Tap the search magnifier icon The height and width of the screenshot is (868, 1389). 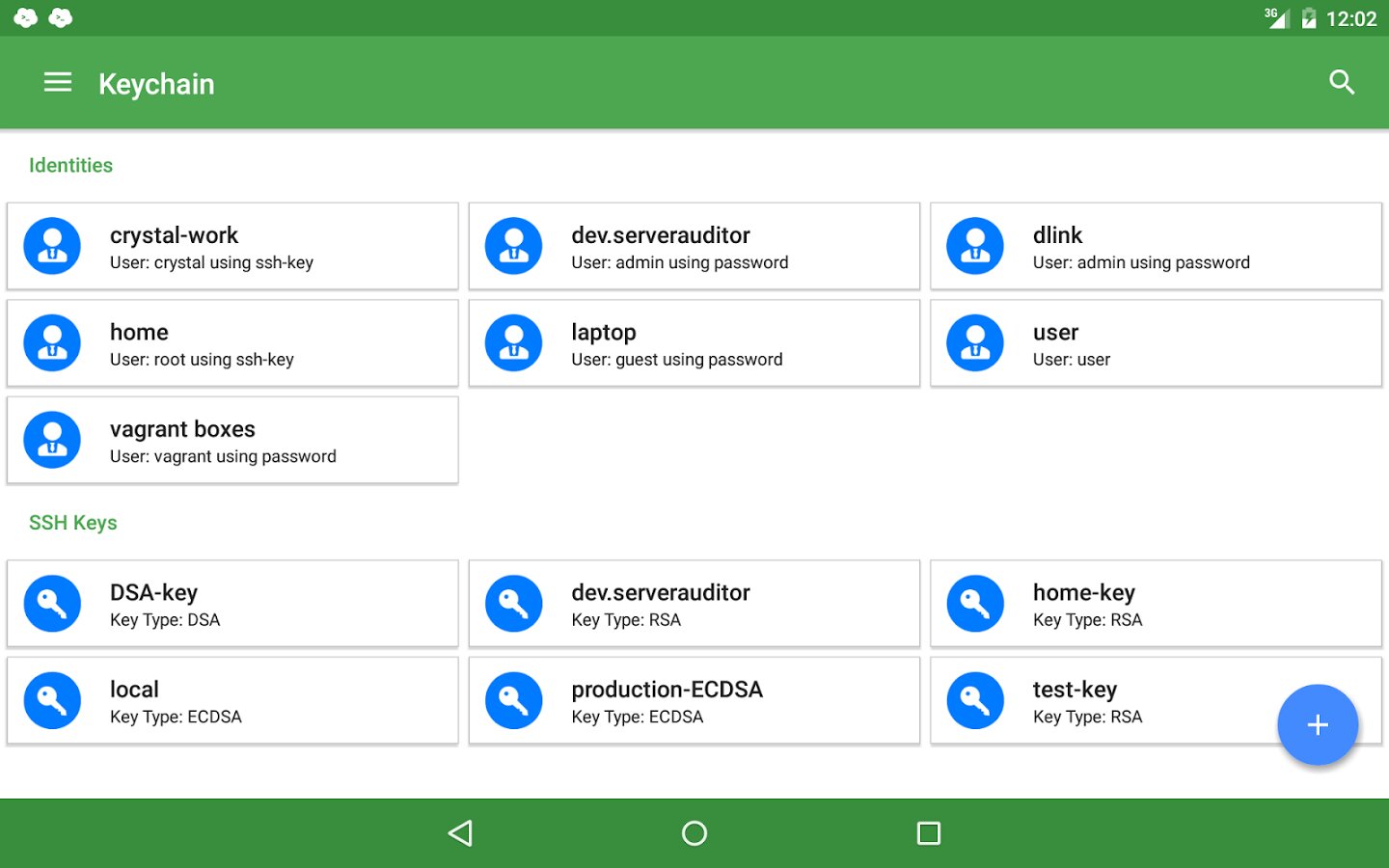click(1342, 83)
